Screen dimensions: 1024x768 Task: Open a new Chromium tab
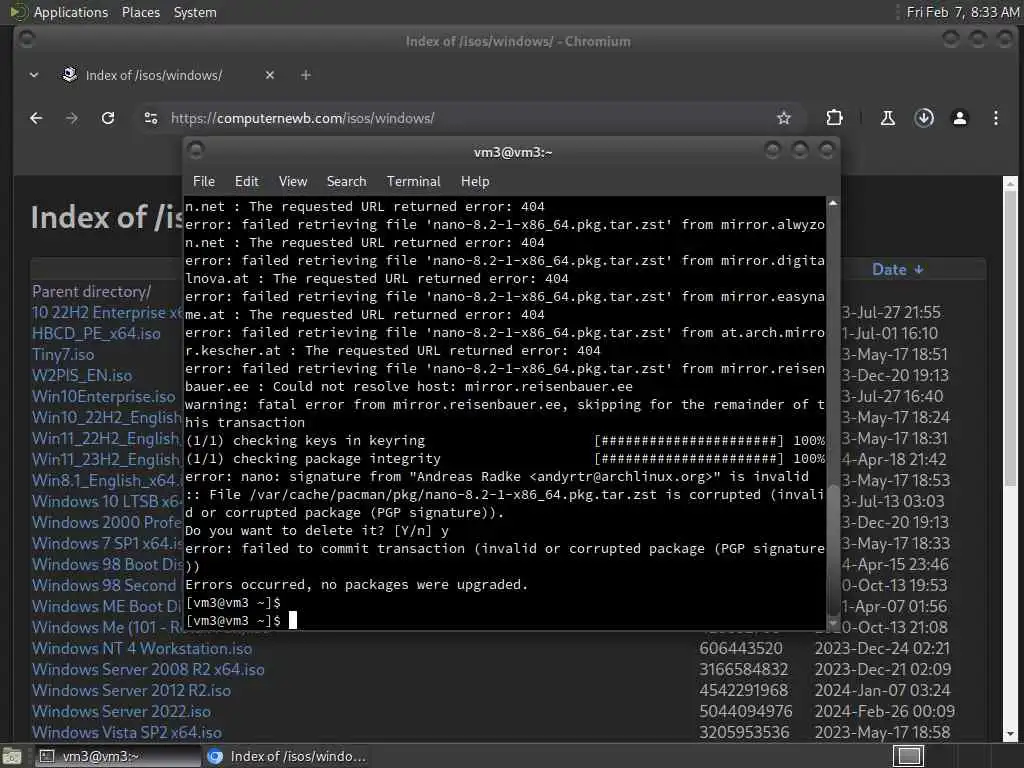[306, 75]
